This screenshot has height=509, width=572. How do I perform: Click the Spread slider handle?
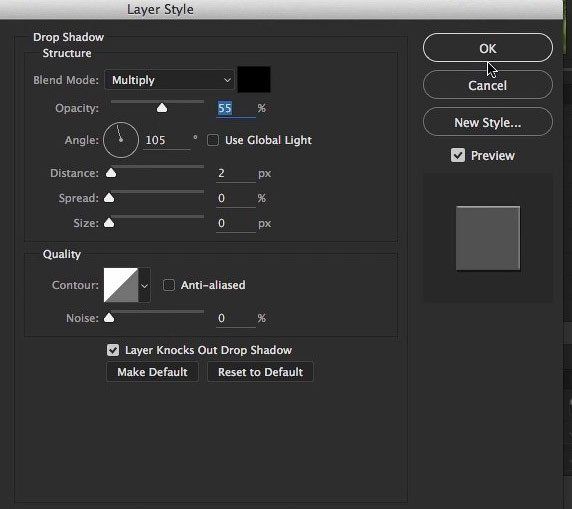click(109, 198)
